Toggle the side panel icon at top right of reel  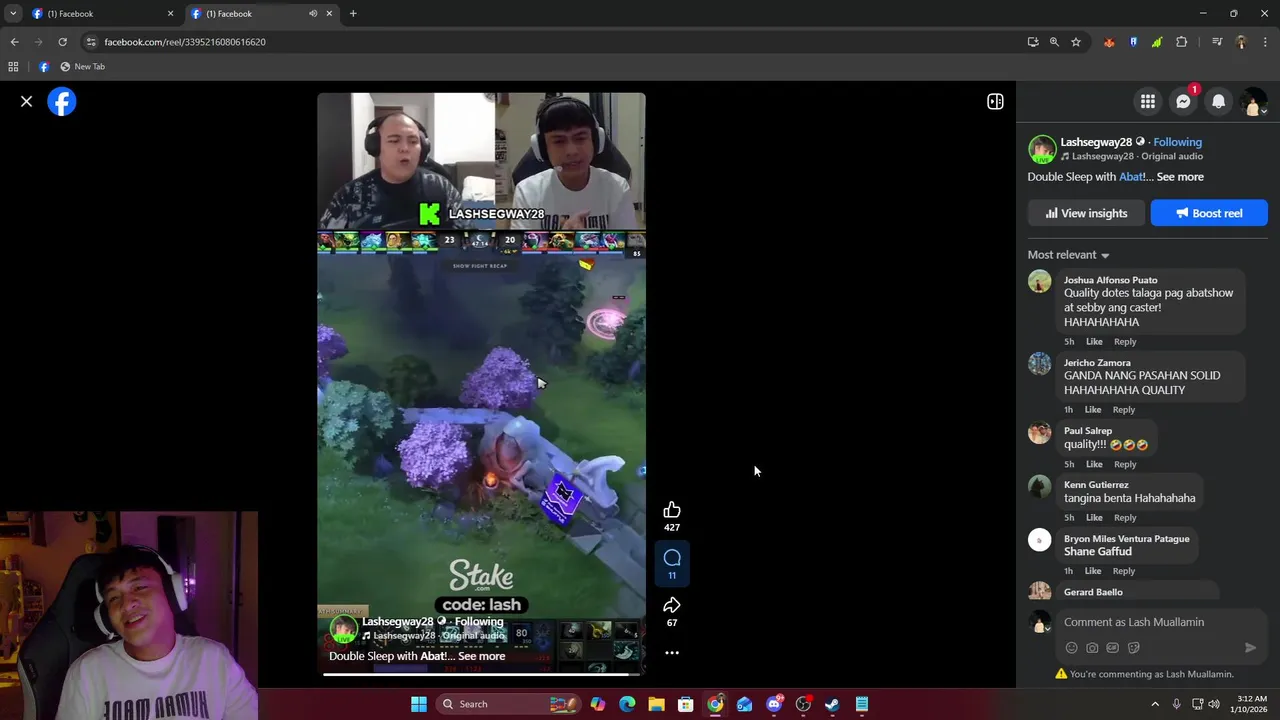995,101
